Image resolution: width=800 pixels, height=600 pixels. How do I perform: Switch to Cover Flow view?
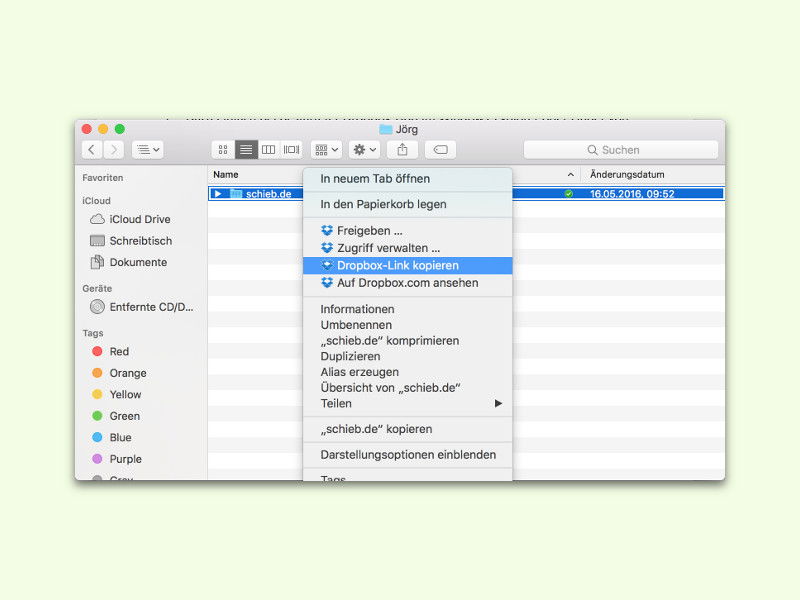(x=291, y=149)
